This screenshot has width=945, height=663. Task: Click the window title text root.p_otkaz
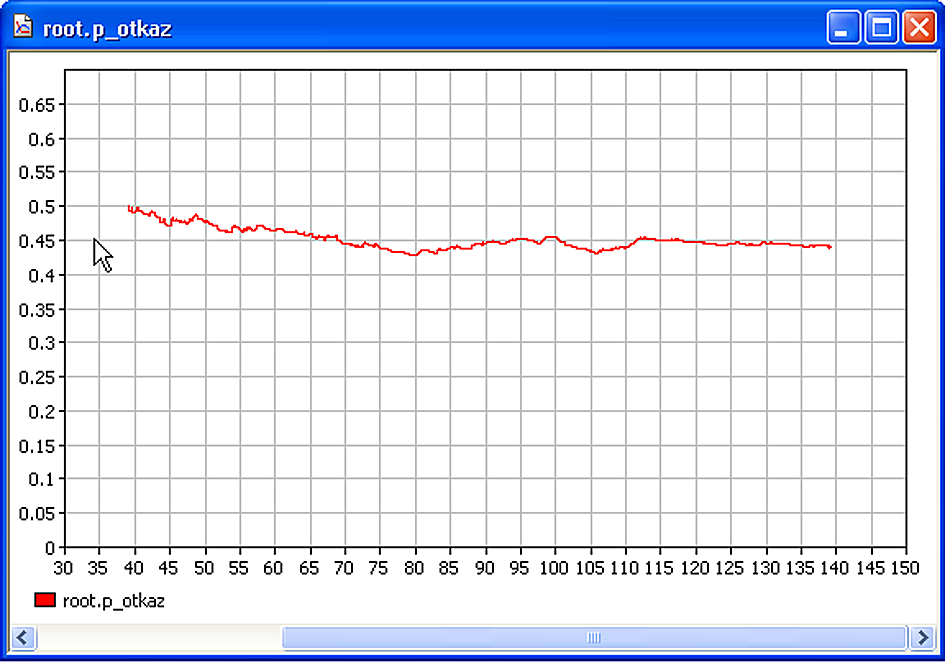[x=107, y=29]
